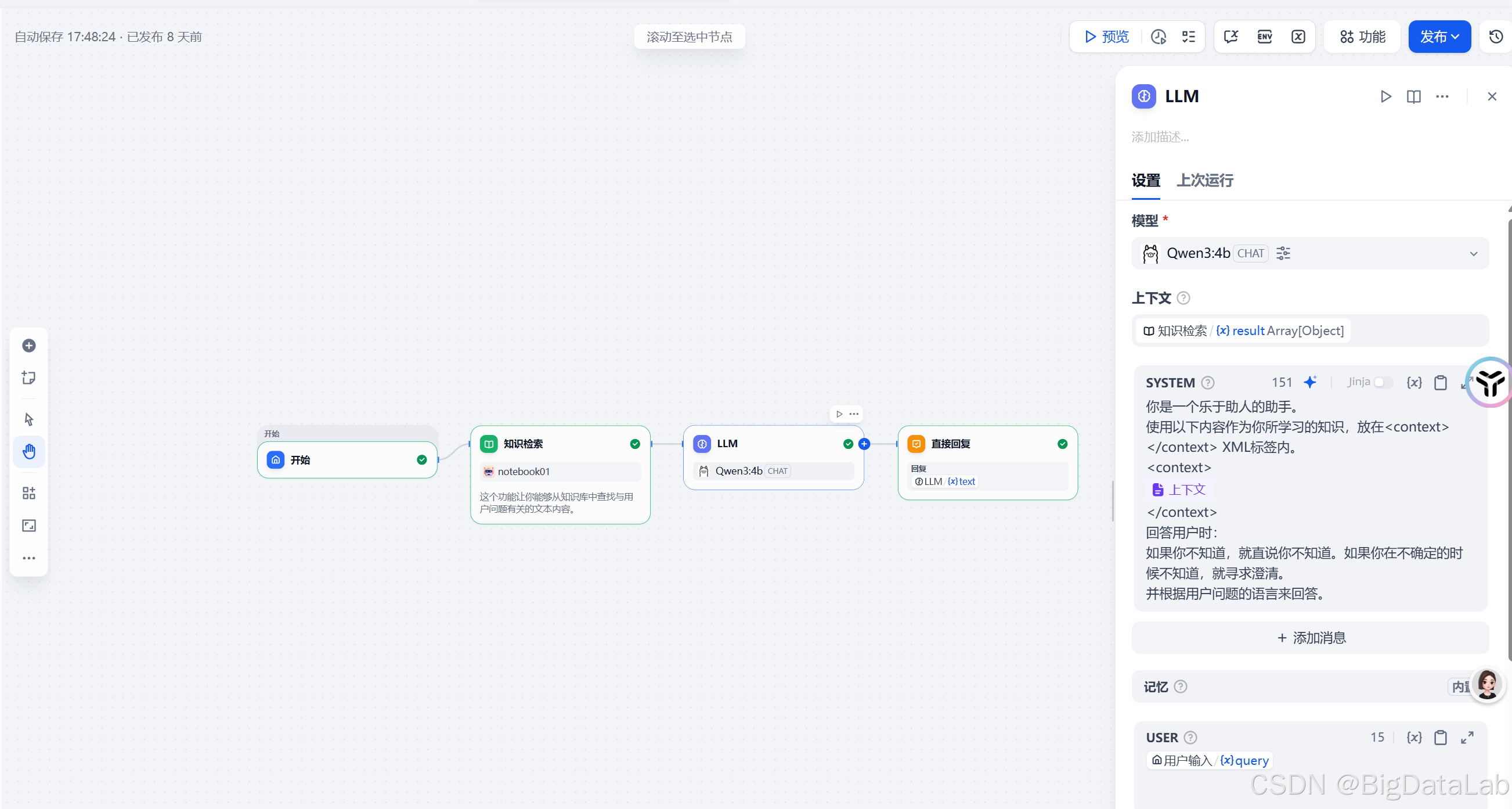Open the 上下文 variable selector field
The image size is (1512, 809).
[x=1309, y=330]
